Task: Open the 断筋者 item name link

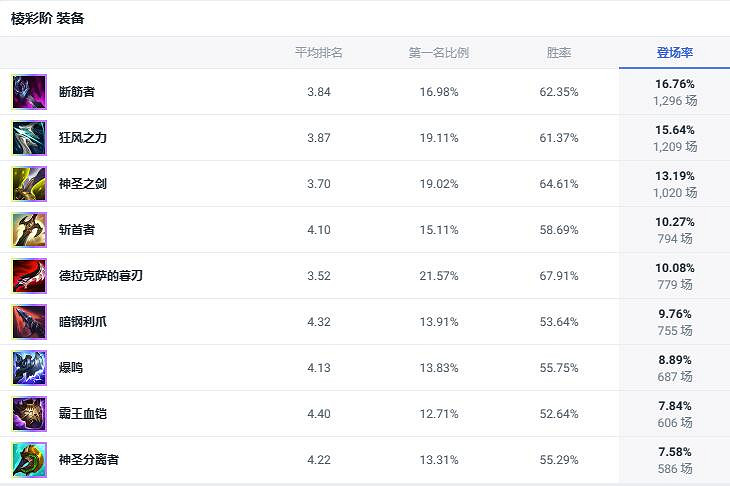Action: (x=77, y=92)
